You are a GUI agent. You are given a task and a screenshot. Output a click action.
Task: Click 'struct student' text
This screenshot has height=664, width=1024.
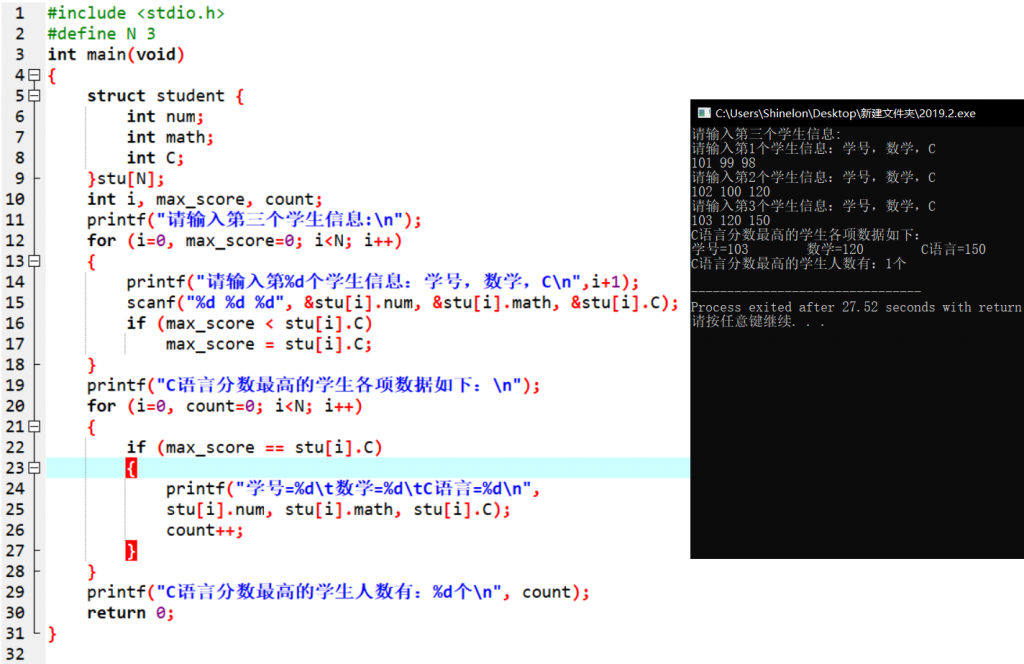[x=155, y=96]
